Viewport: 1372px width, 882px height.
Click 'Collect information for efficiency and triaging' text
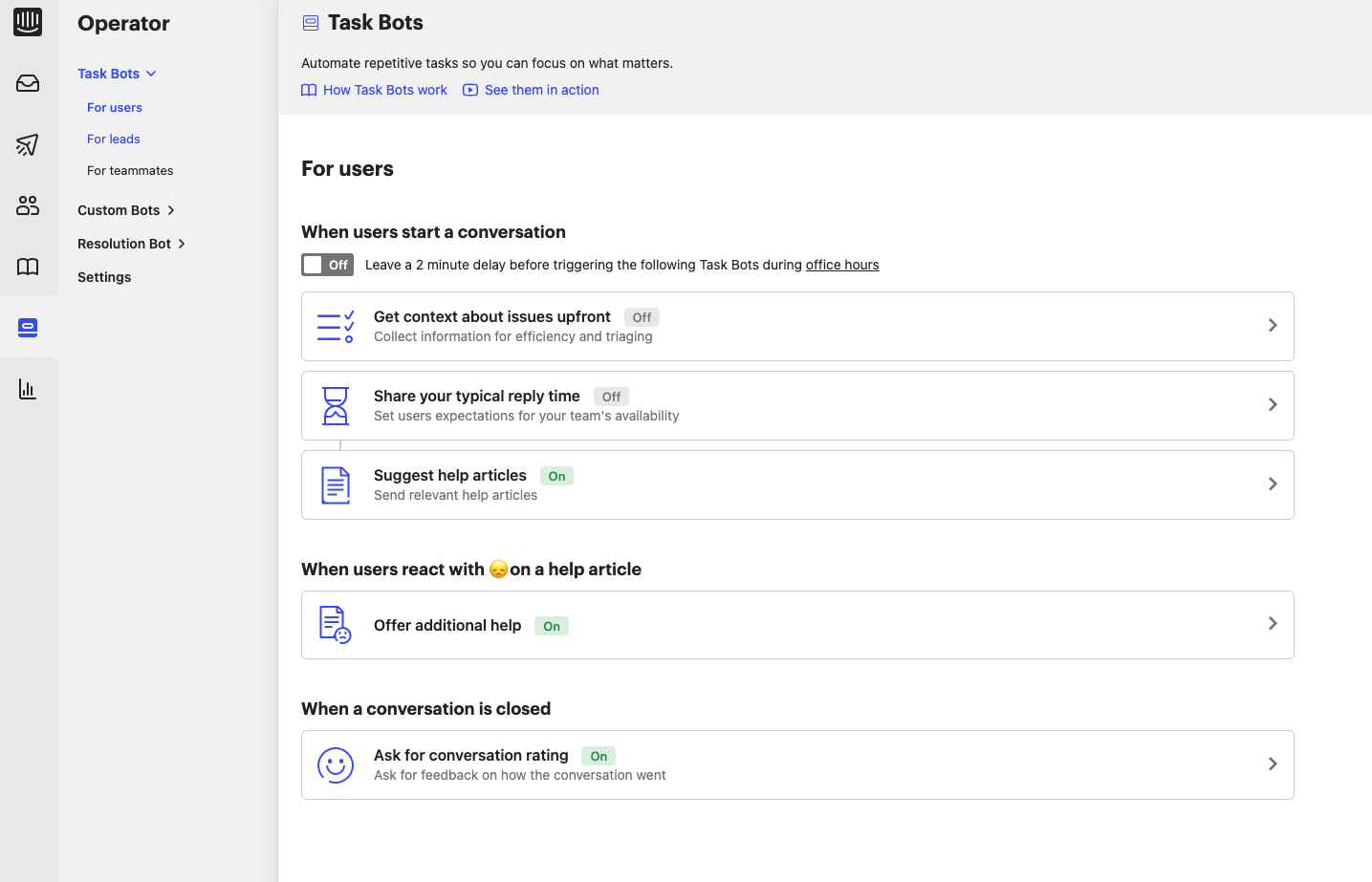[x=513, y=336]
